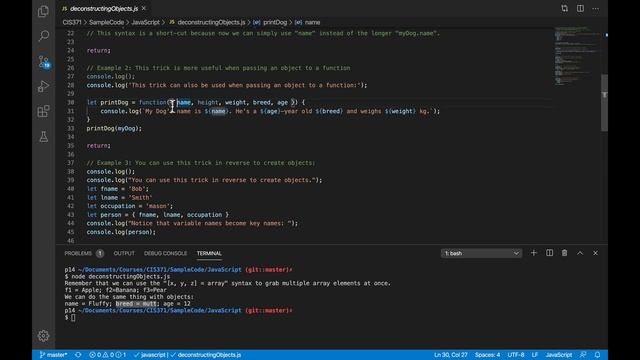
Task: Open notifications with the bell icon
Action: click(597, 355)
